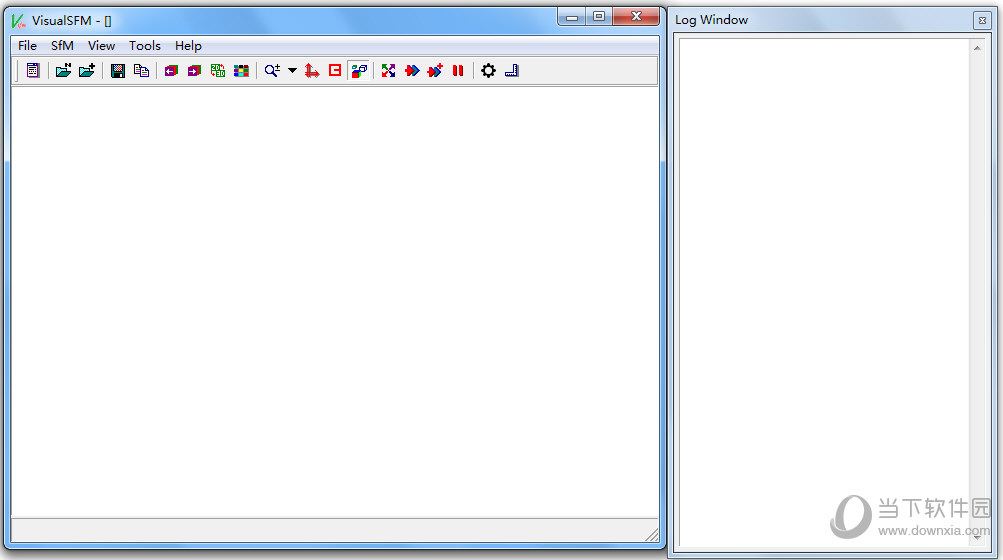
Task: Click the blue ruler corner icon
Action: click(x=512, y=70)
